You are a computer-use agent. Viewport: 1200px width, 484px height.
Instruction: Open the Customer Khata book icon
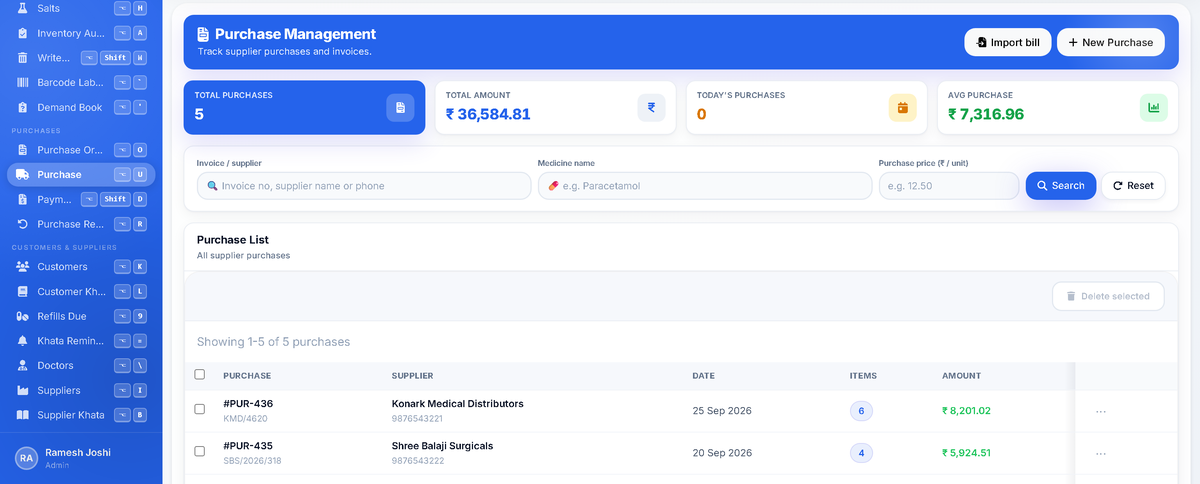[22, 292]
